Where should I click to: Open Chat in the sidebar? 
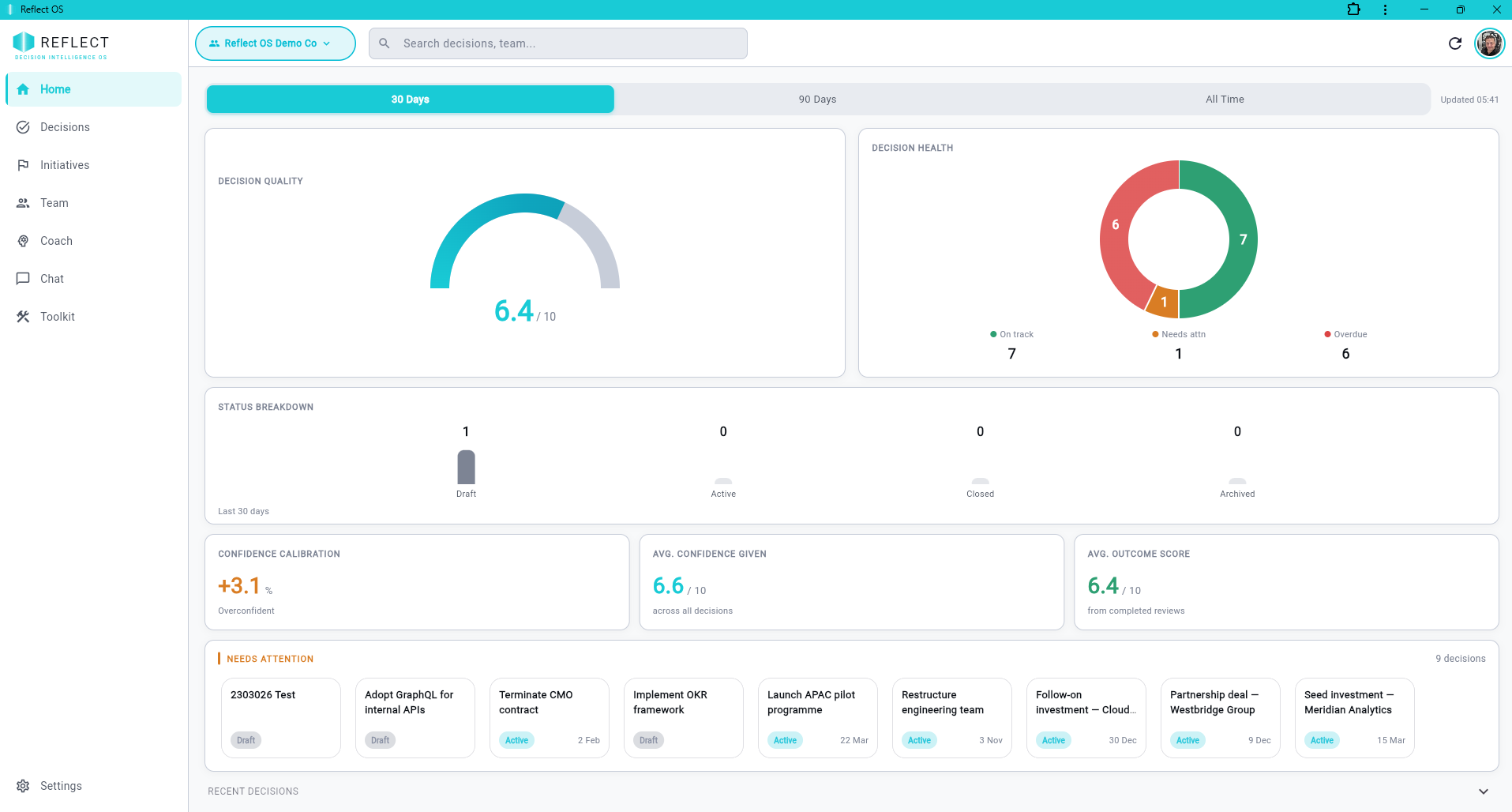point(93,279)
